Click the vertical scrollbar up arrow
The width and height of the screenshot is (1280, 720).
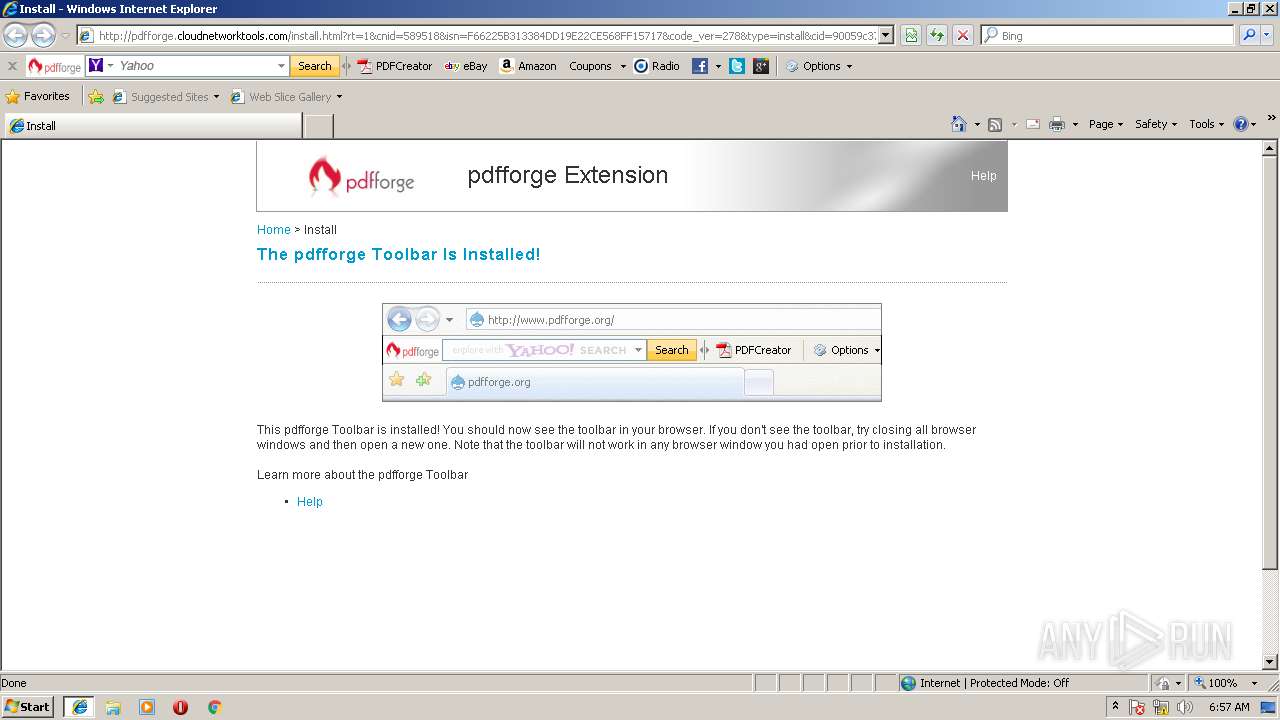(1270, 149)
